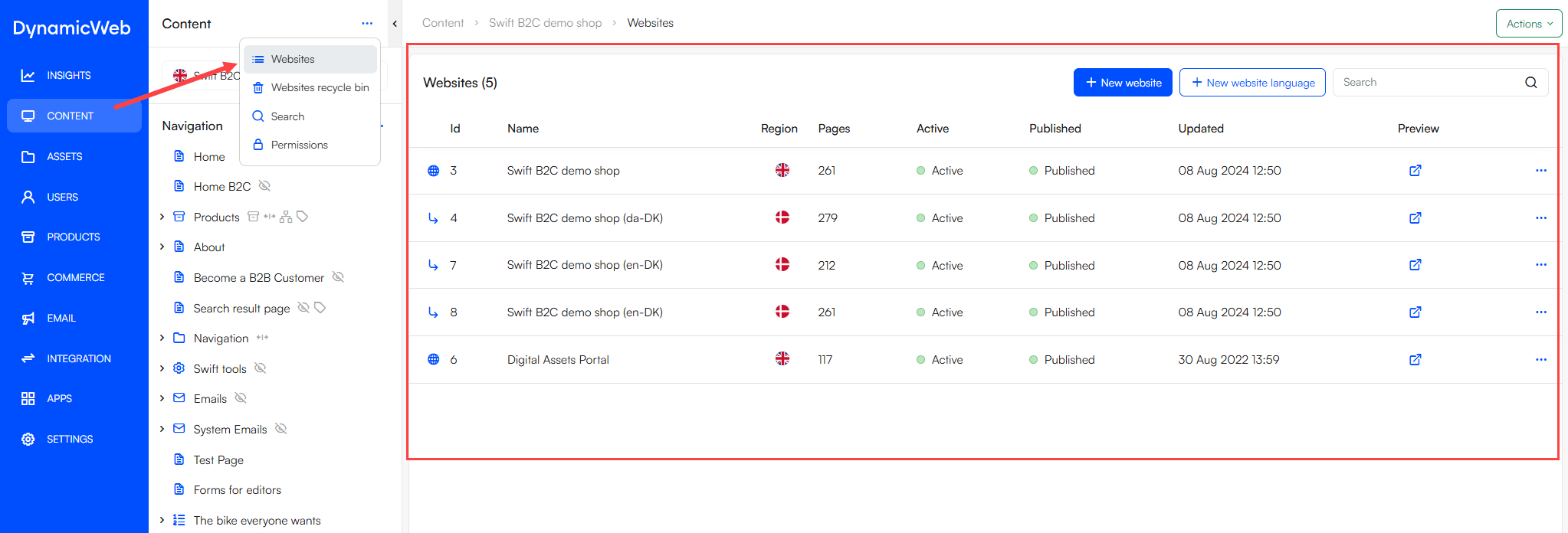Viewport: 1568px width, 533px height.
Task: Select Forms for editors in the tree
Action: coord(237,489)
